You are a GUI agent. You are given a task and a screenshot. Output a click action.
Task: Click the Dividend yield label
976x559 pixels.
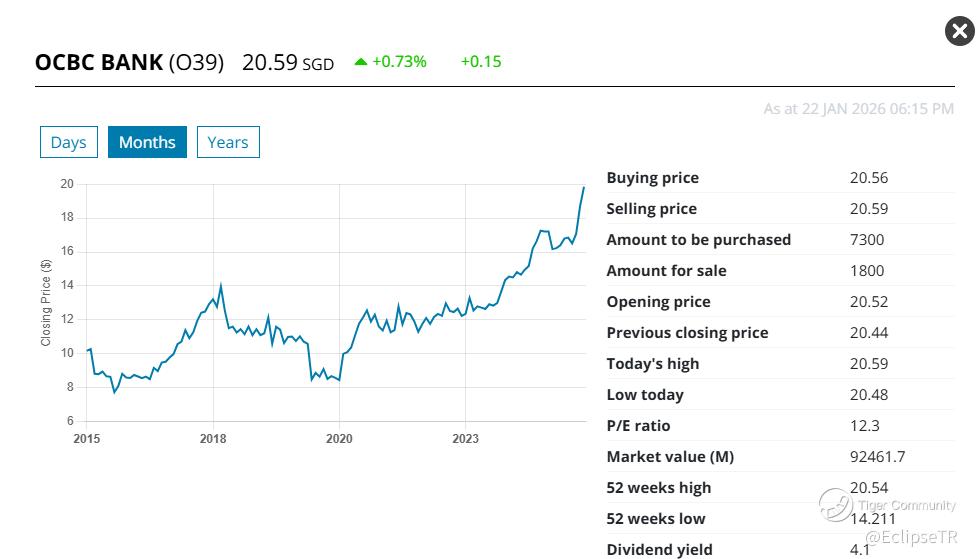[659, 549]
